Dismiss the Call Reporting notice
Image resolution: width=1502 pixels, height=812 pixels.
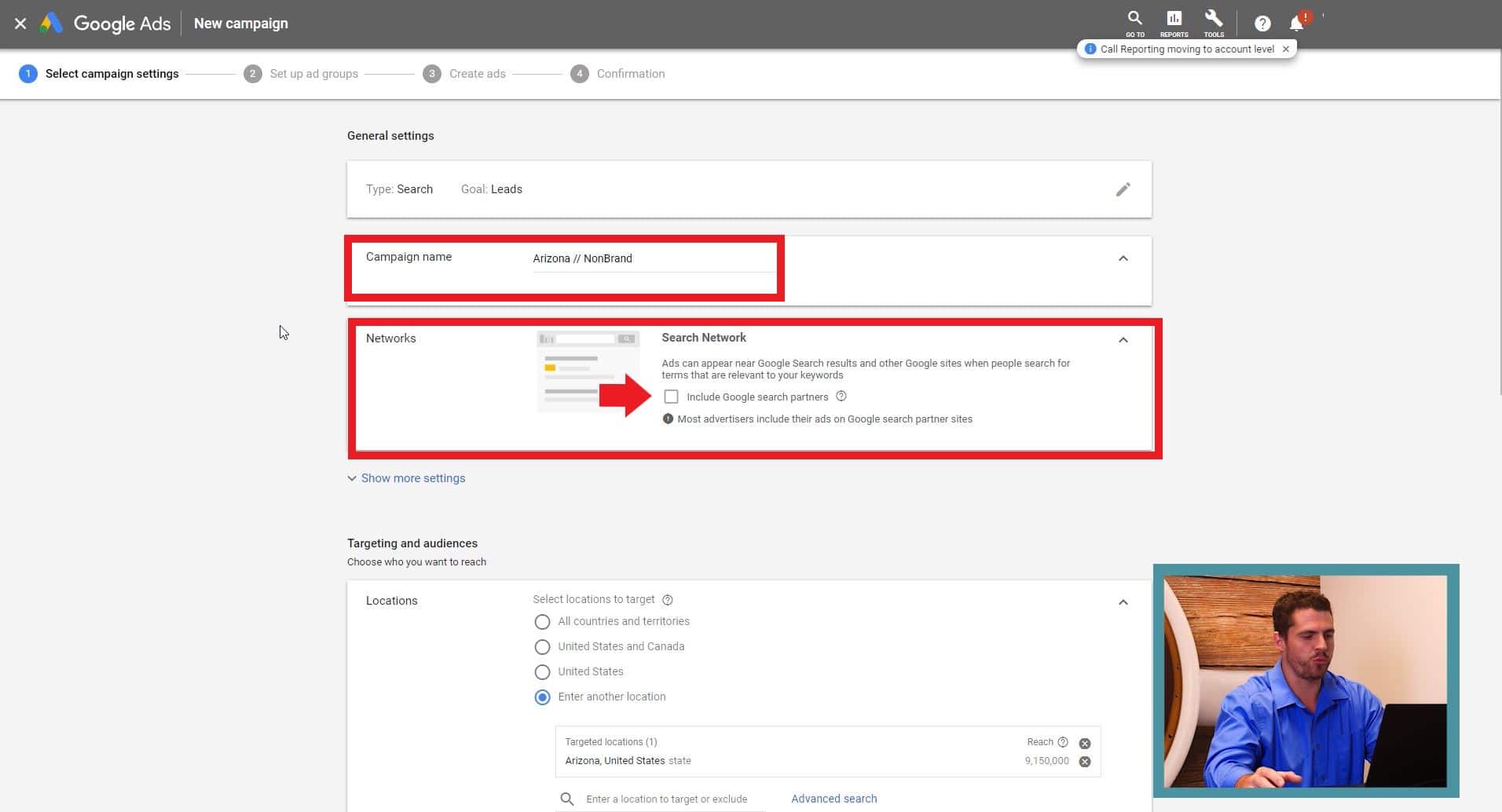point(1286,49)
